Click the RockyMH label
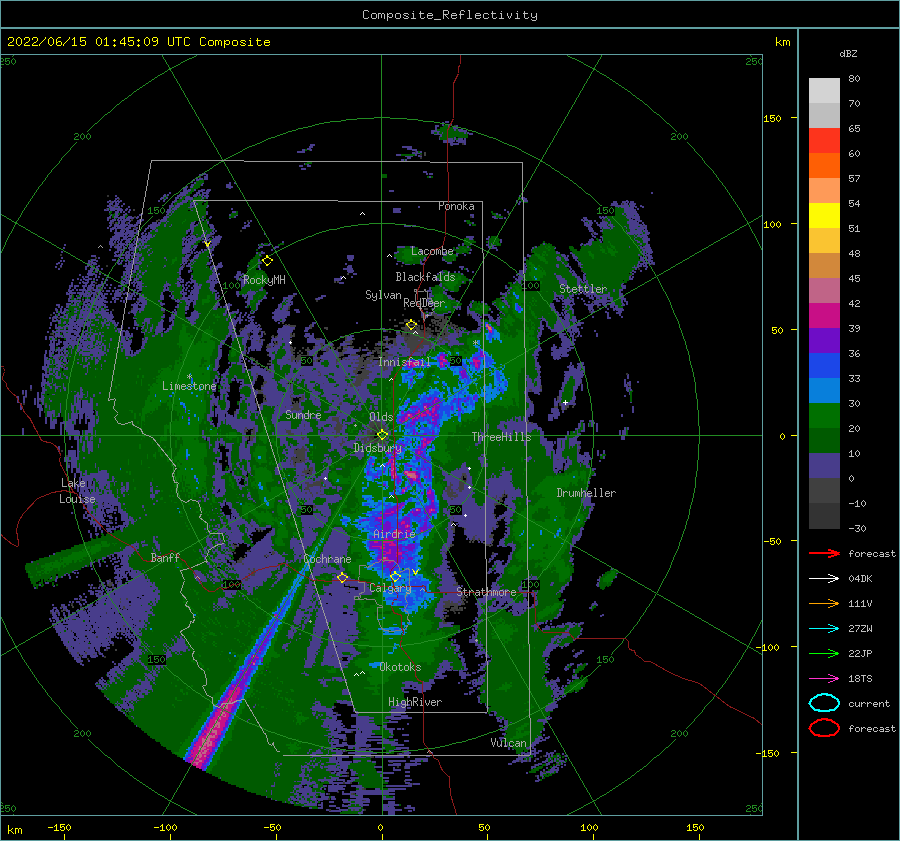 coord(264,280)
